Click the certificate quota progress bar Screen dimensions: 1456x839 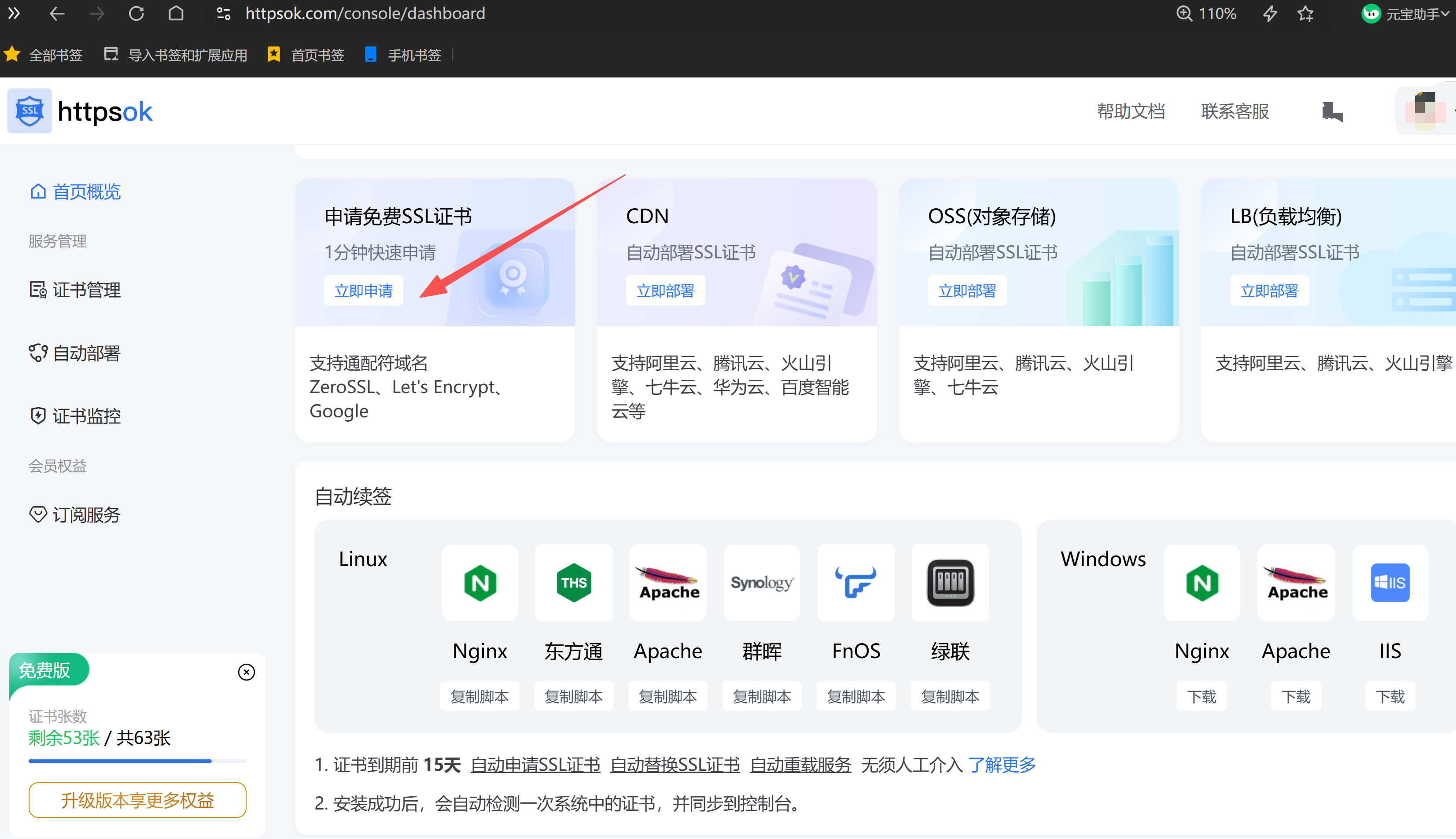[138, 761]
